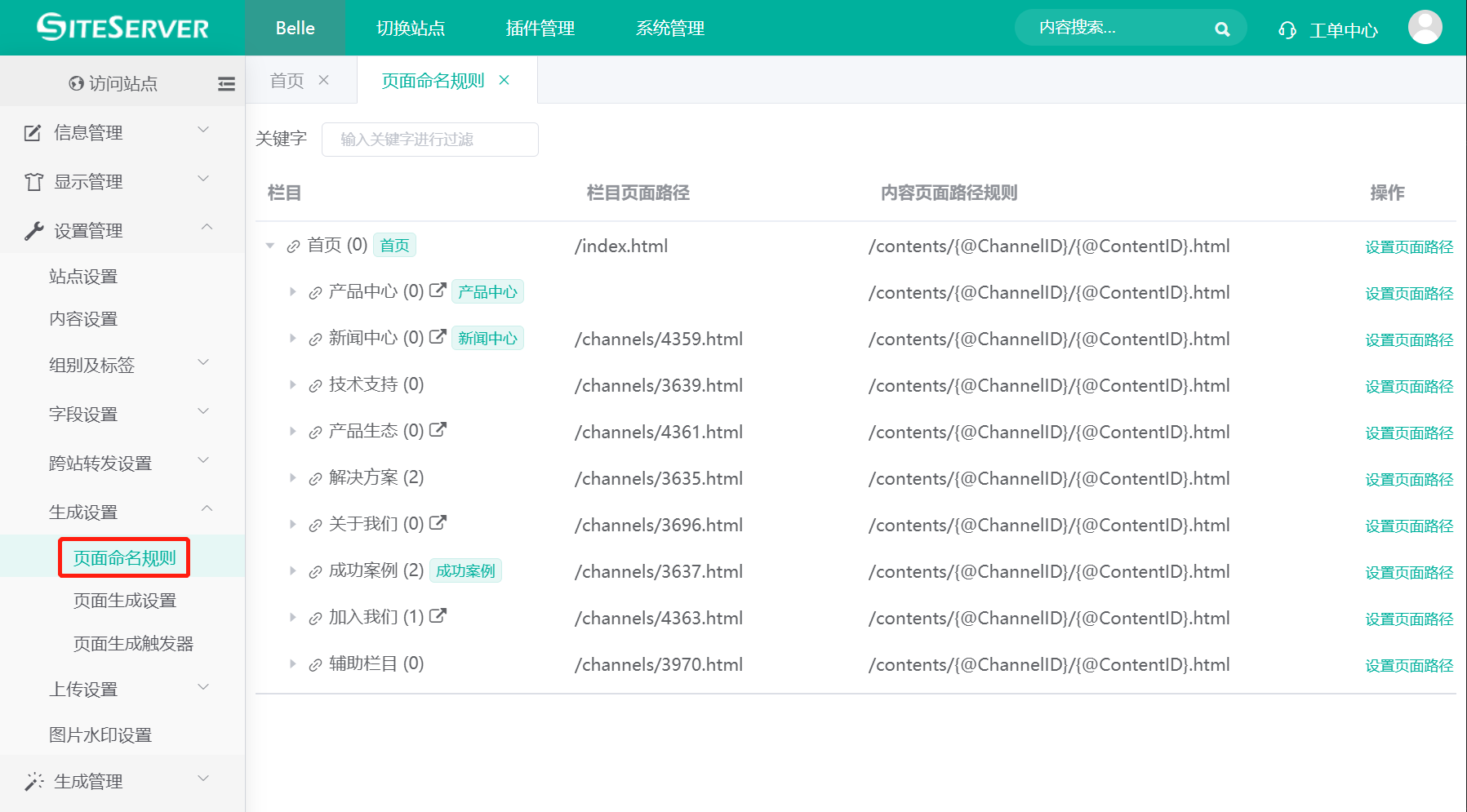Close the 页面命名规则 tab

[505, 80]
